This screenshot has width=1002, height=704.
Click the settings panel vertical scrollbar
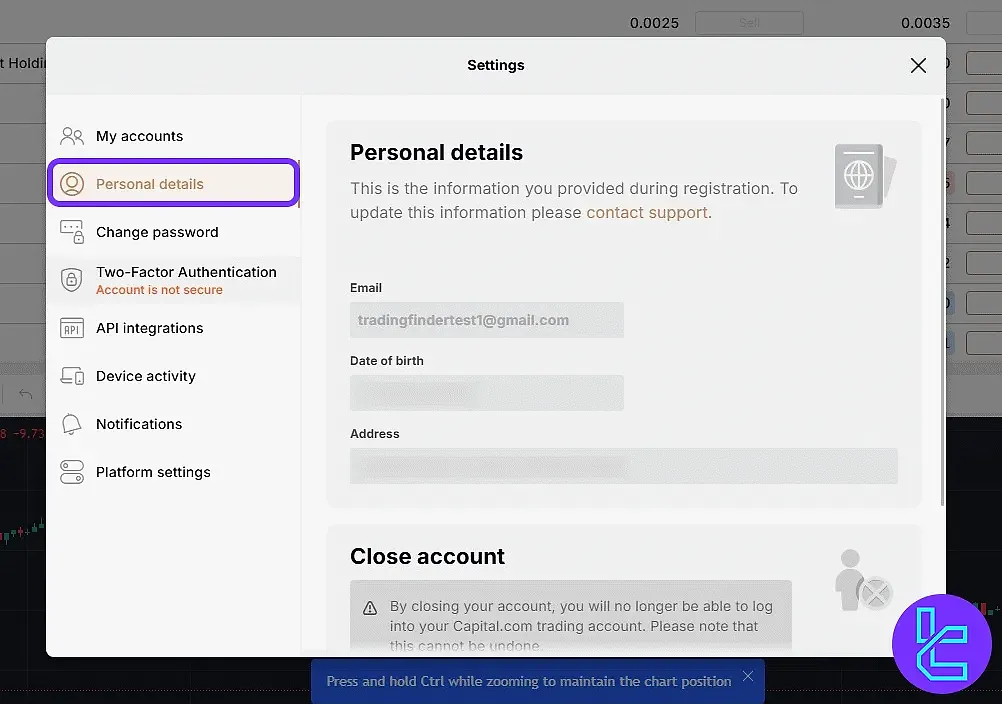[x=940, y=300]
